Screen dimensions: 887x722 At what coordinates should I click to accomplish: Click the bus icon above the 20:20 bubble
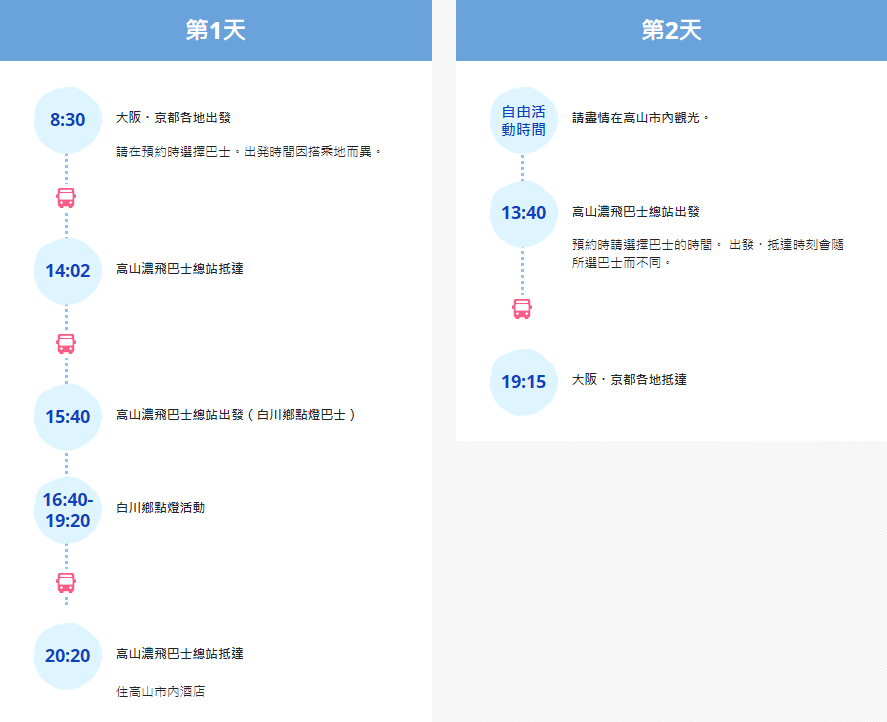click(66, 583)
